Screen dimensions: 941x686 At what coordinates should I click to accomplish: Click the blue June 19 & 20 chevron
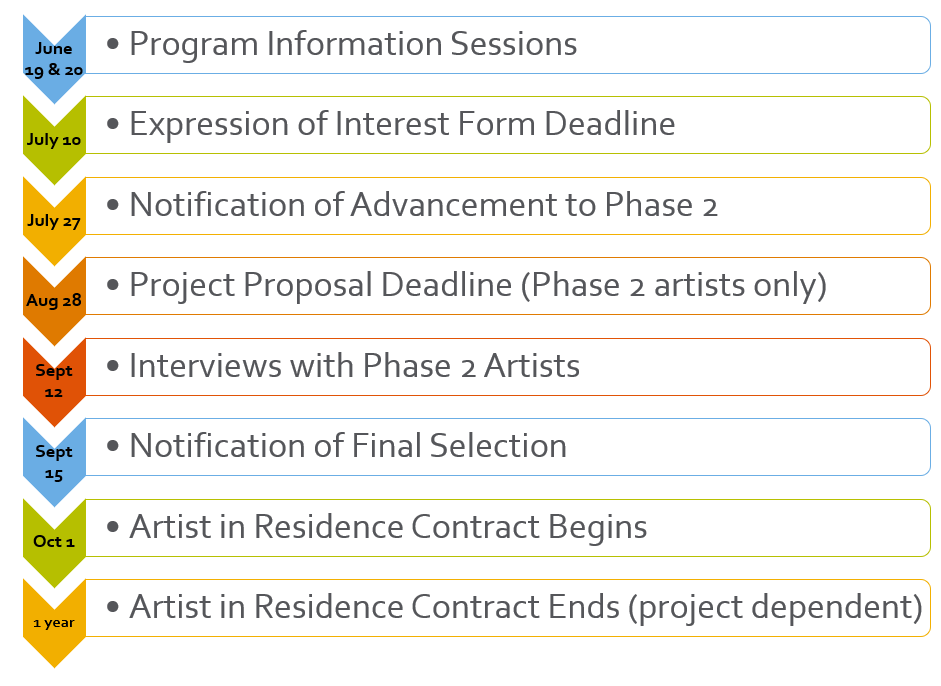(54, 59)
